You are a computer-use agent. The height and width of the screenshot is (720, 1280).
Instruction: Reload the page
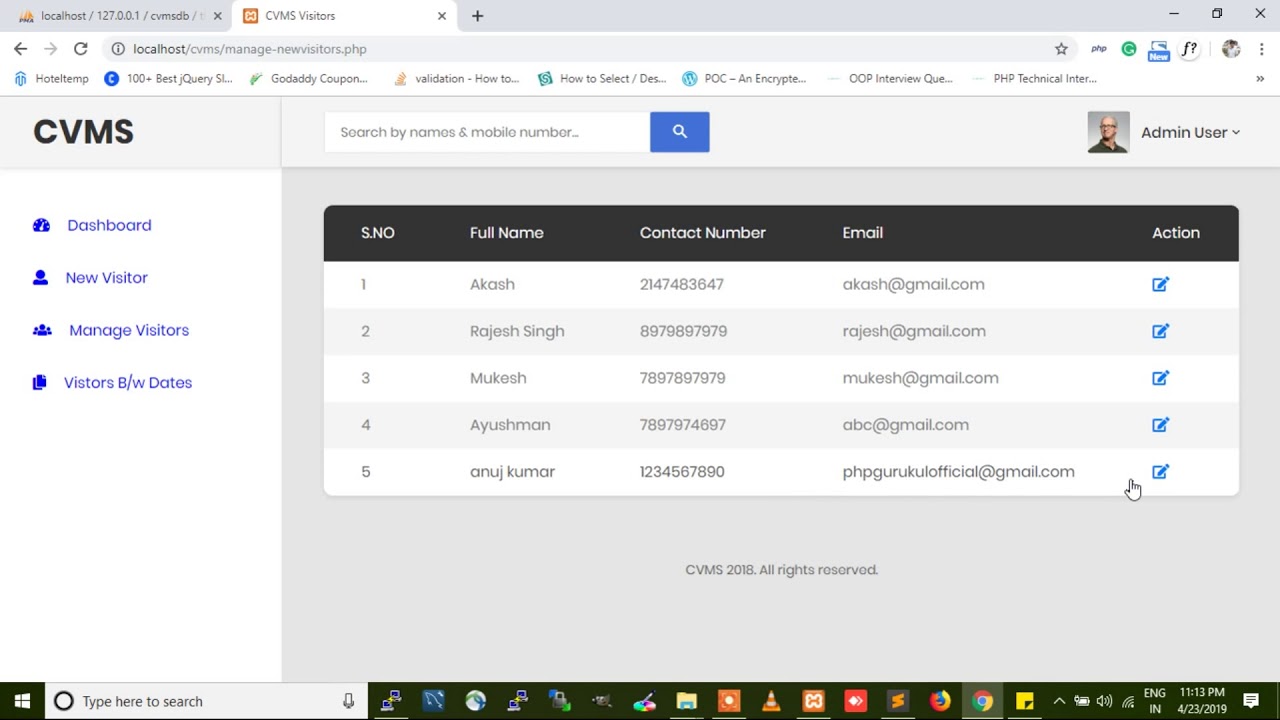pyautogui.click(x=81, y=49)
